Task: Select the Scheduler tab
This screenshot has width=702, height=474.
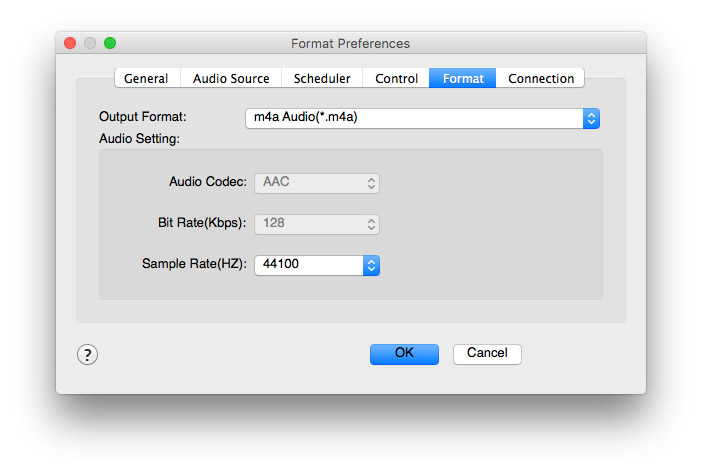Action: [x=322, y=78]
